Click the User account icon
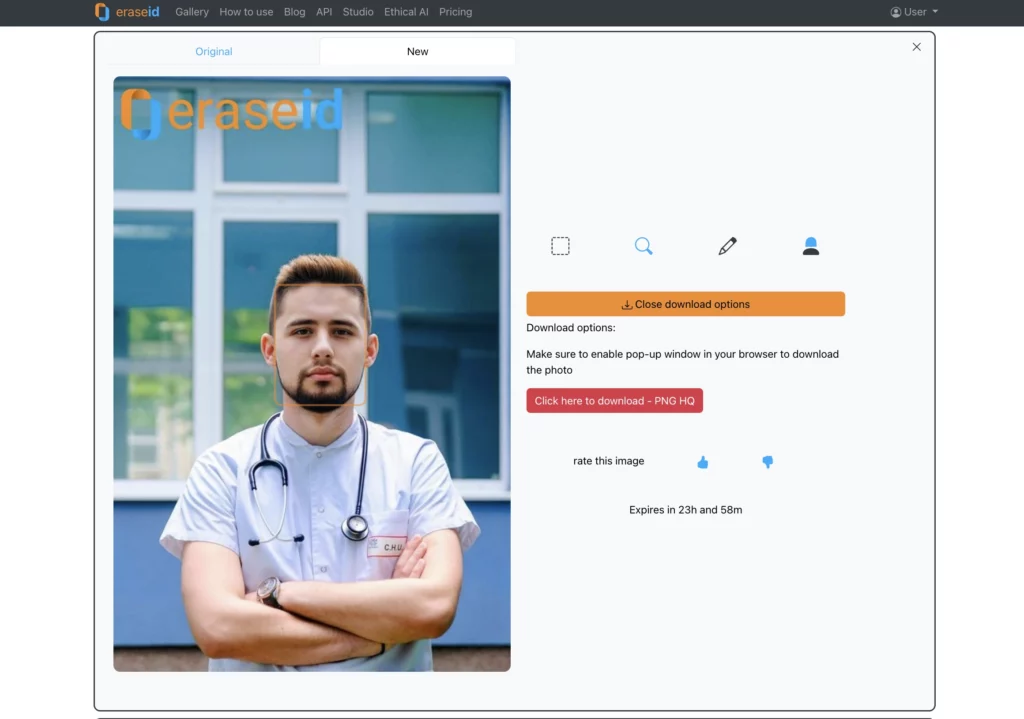 tap(895, 11)
